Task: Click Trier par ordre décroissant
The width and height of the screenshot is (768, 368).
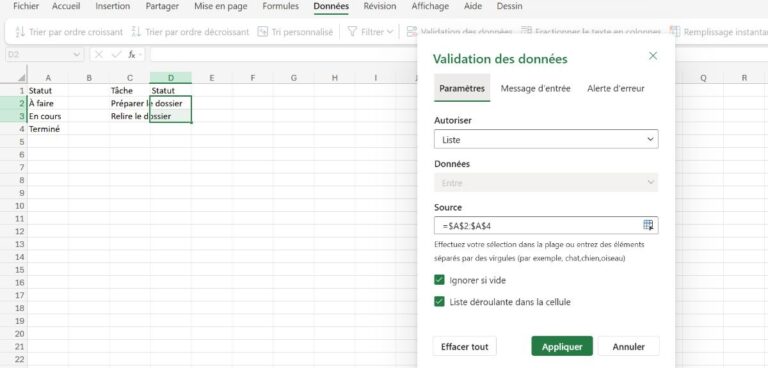Action: (191, 32)
